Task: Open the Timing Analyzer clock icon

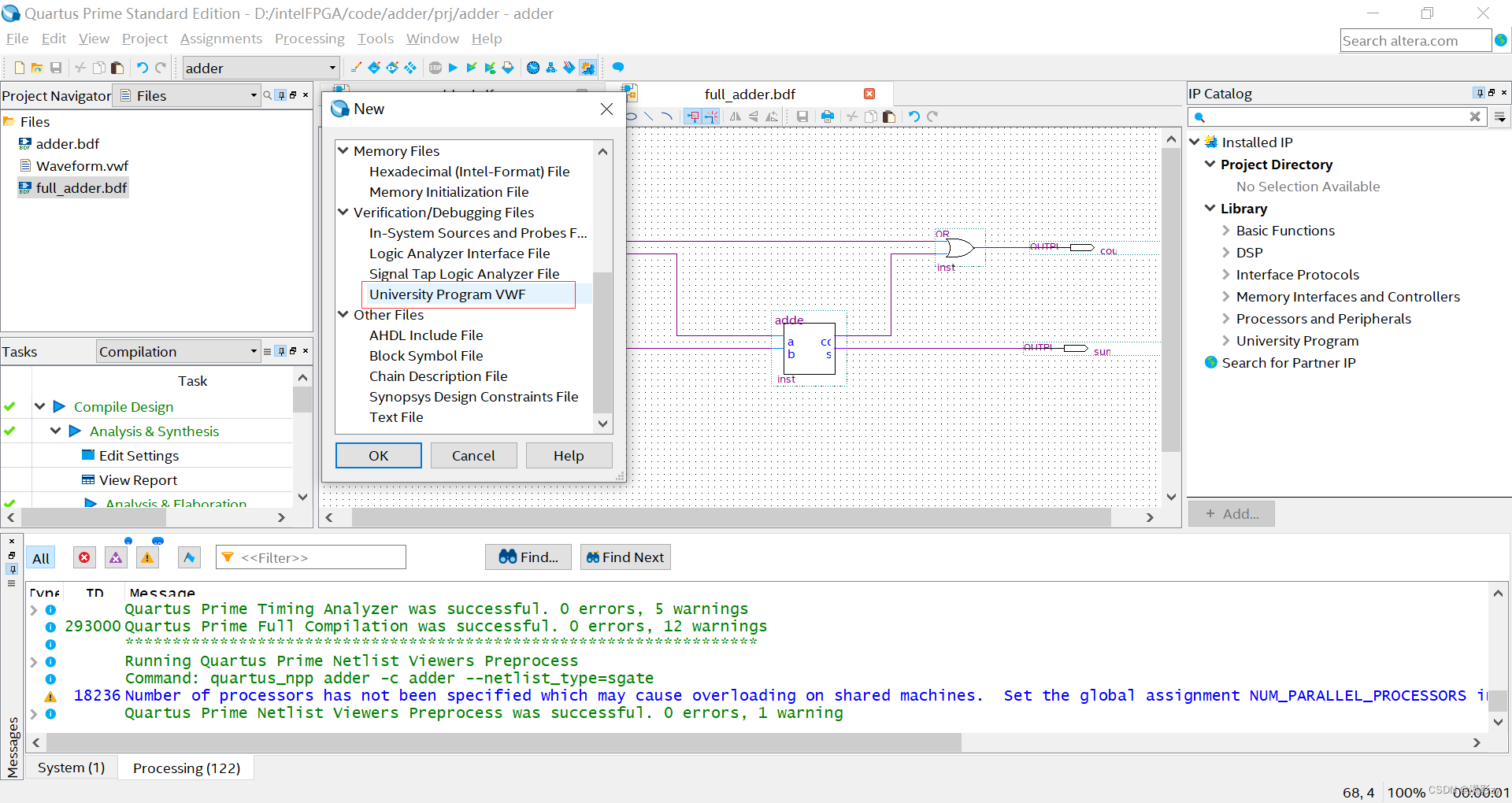Action: pyautogui.click(x=533, y=68)
